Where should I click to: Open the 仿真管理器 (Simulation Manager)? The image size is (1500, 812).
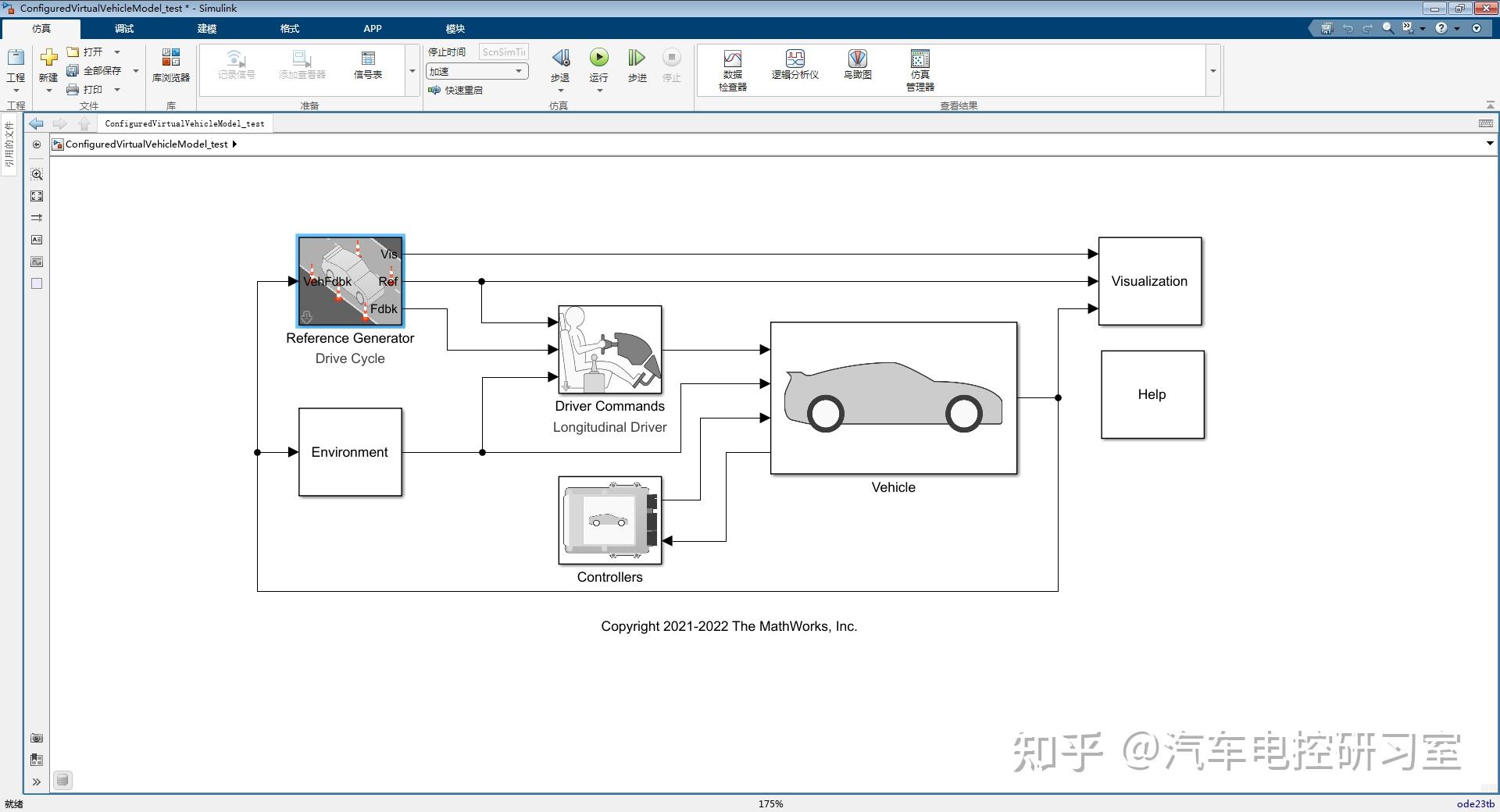920,69
